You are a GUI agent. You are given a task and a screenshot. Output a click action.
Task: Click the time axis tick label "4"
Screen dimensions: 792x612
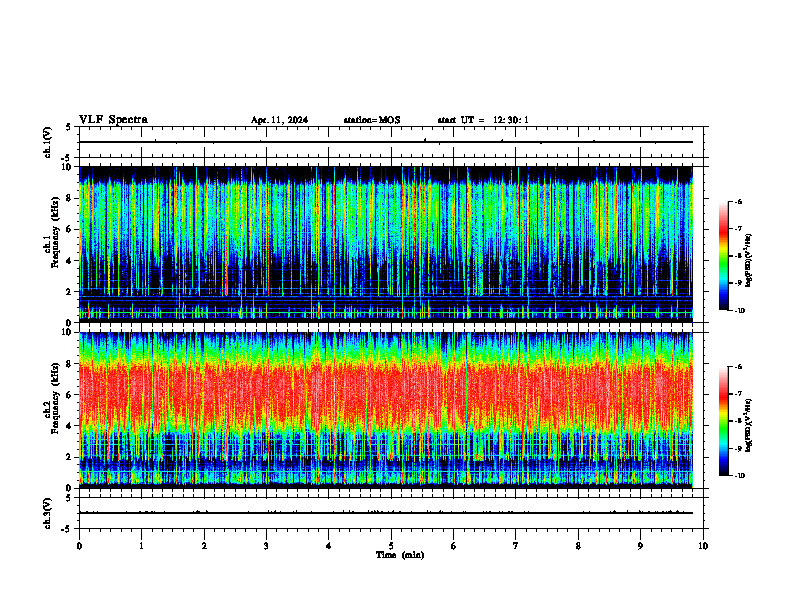[x=329, y=546]
